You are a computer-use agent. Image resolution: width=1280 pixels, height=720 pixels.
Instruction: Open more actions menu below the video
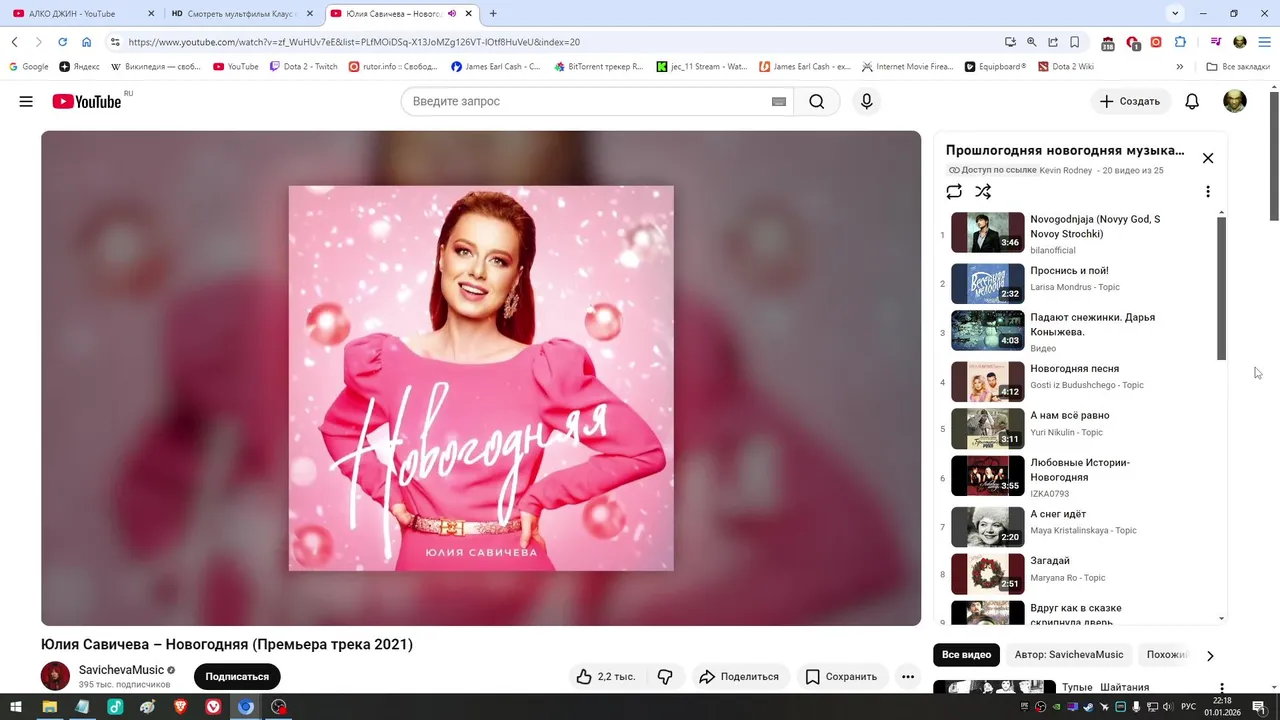[x=908, y=677]
